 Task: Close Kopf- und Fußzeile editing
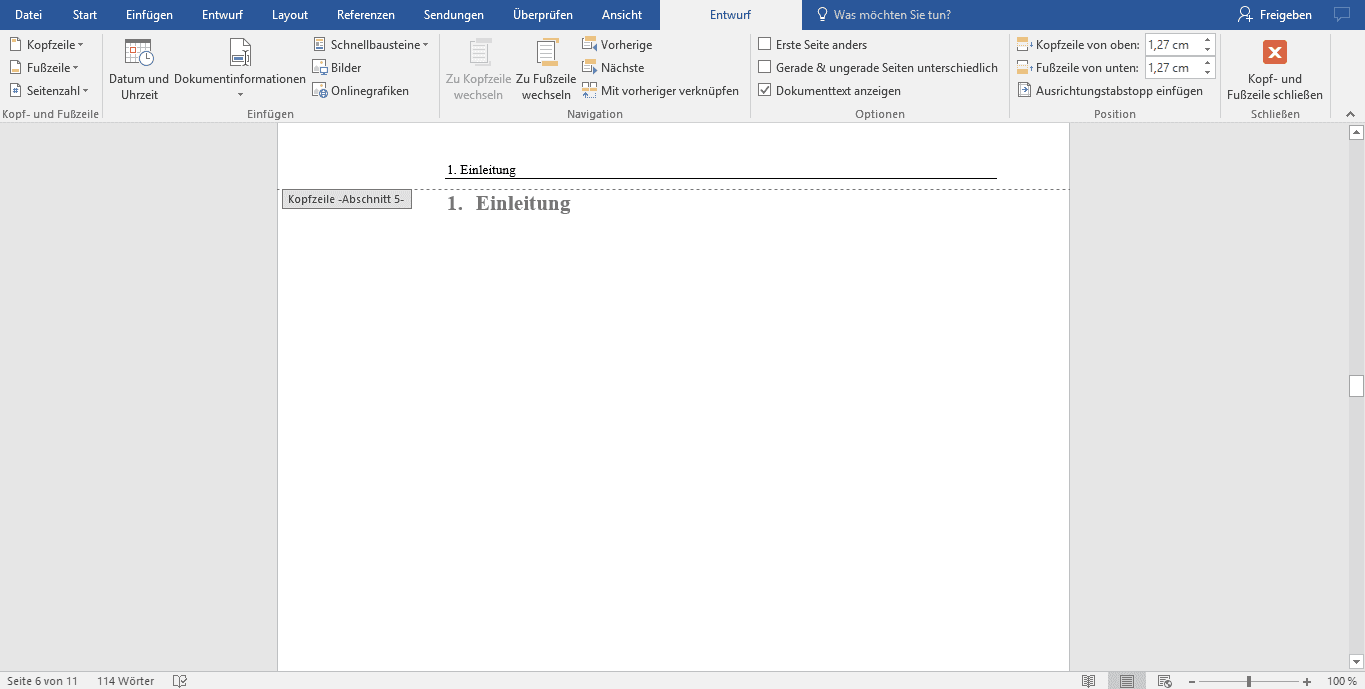(1275, 69)
